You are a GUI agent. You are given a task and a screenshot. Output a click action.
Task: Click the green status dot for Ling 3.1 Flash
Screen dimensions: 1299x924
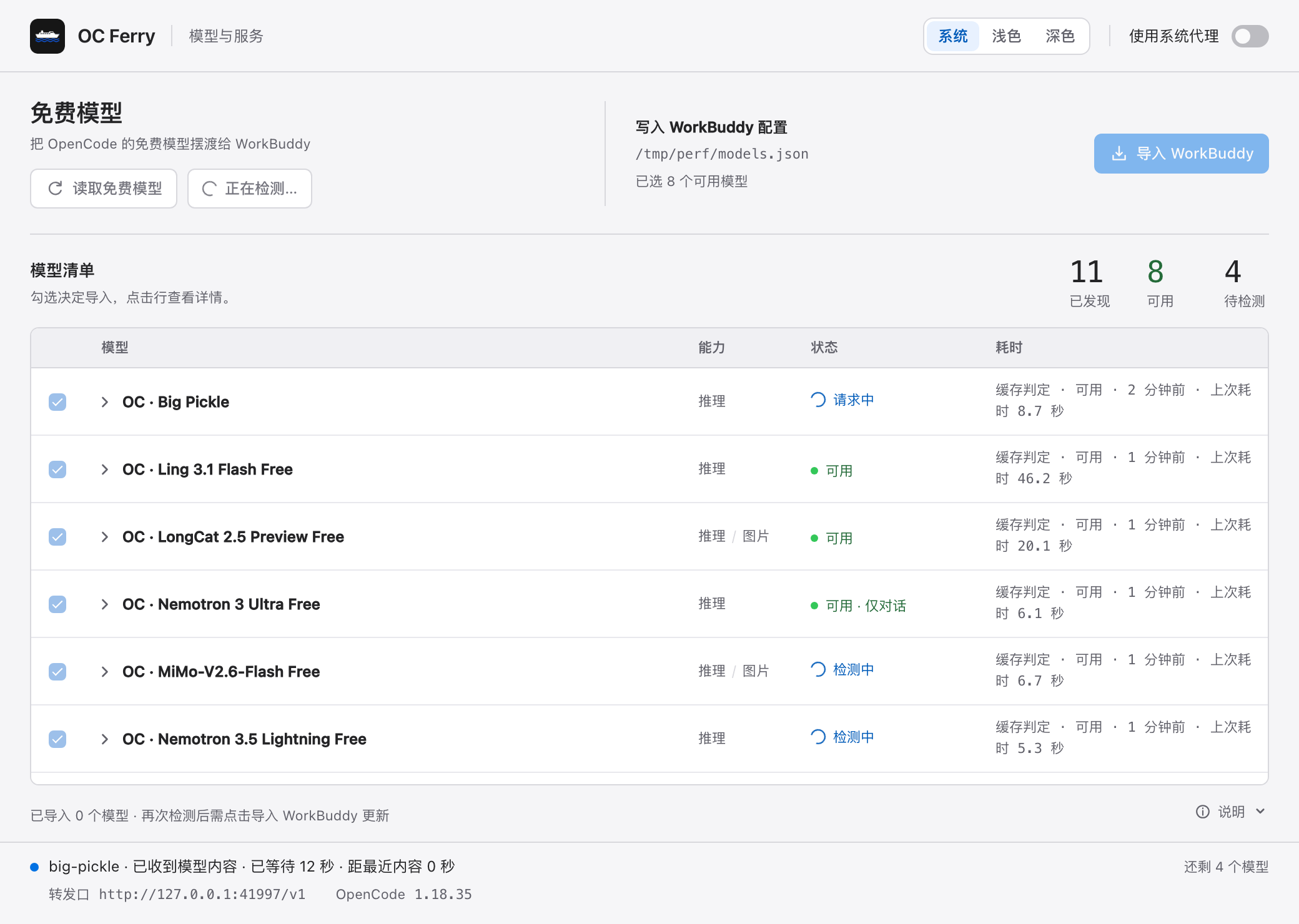tap(814, 471)
